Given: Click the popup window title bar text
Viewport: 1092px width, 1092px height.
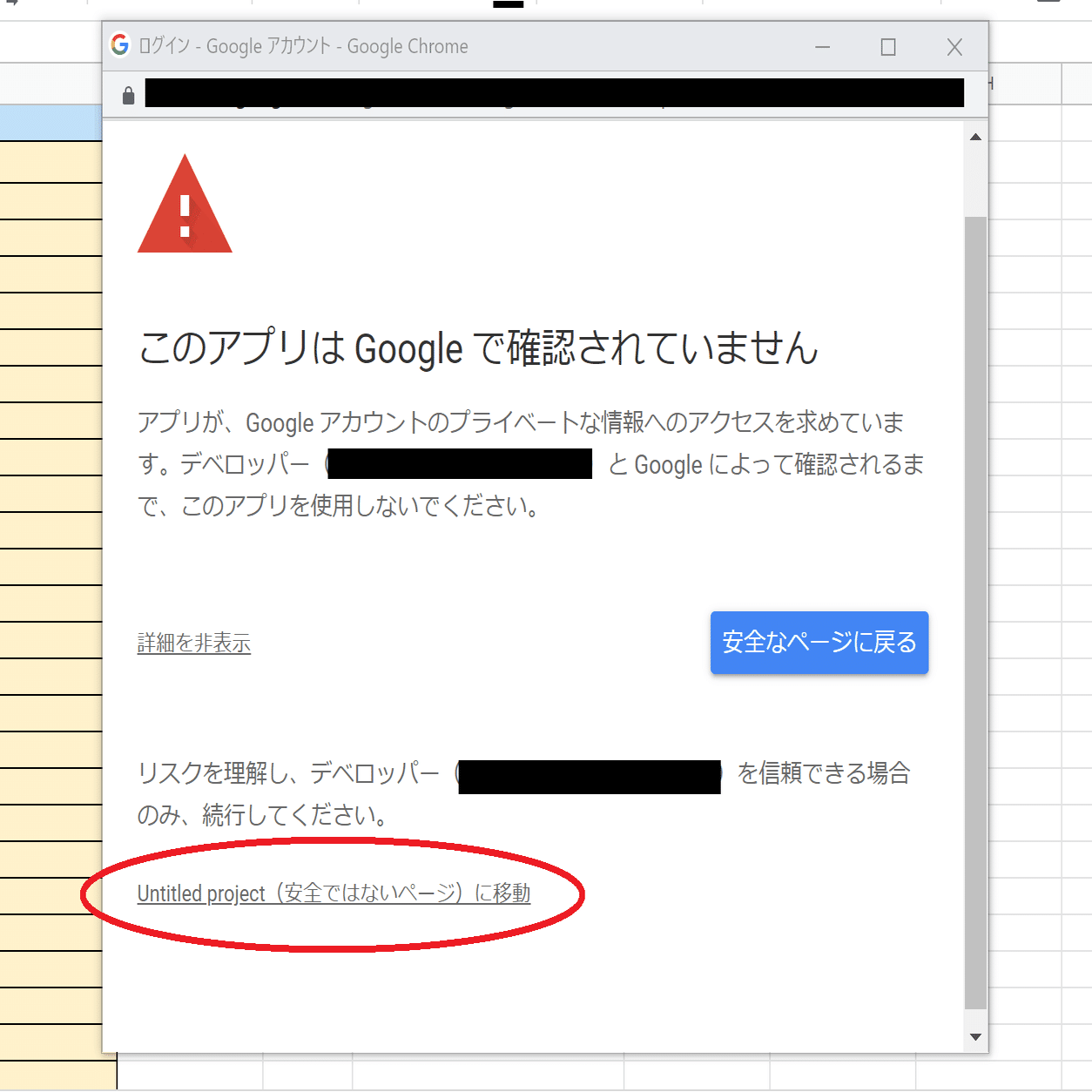Looking at the screenshot, I should pyautogui.click(x=300, y=46).
